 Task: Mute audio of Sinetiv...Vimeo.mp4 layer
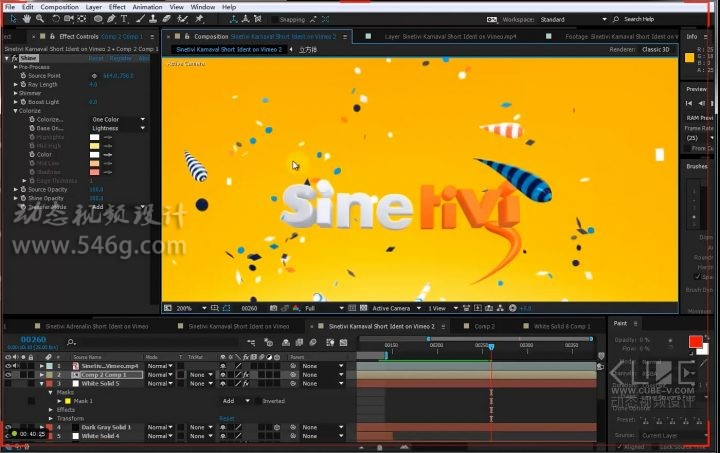[16, 366]
